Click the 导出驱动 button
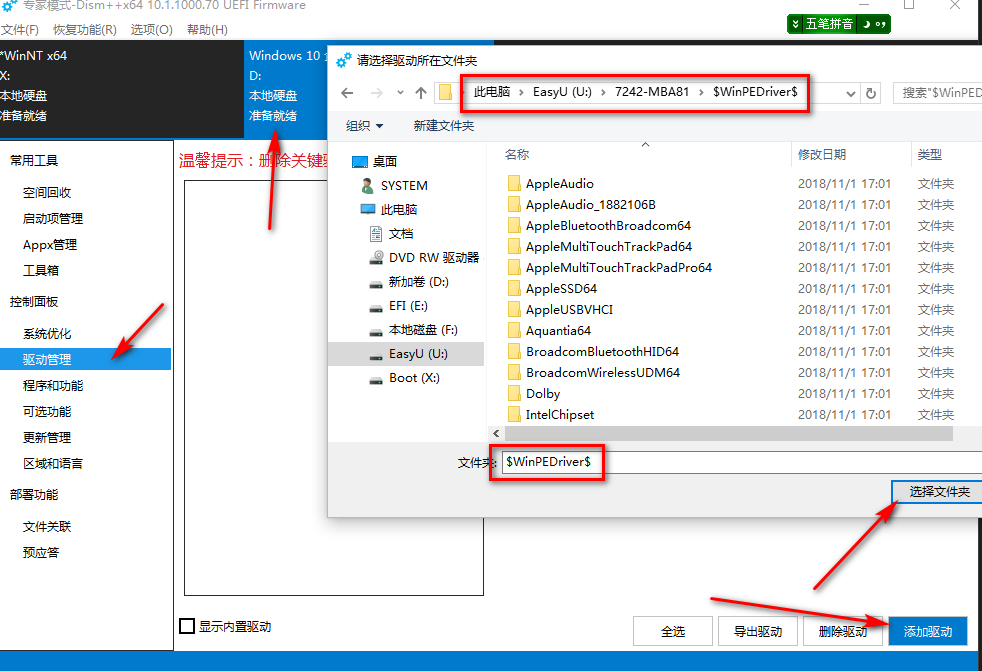 pos(757,631)
